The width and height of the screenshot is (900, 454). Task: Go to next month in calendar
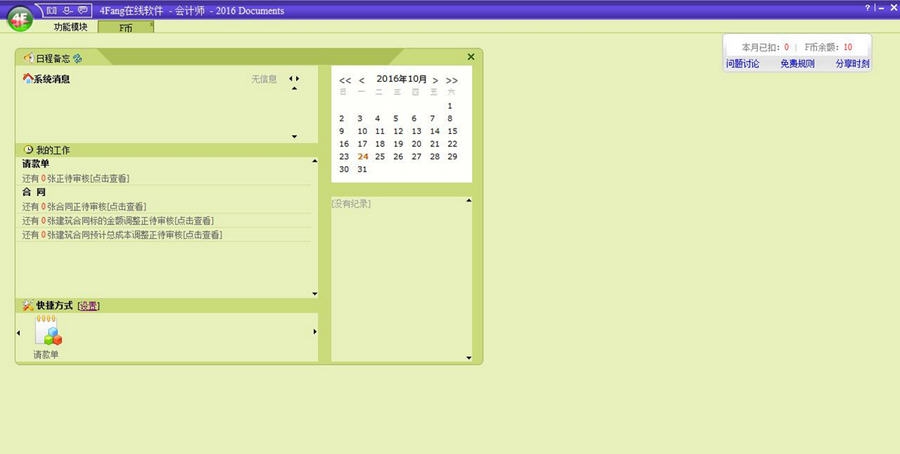click(x=435, y=80)
